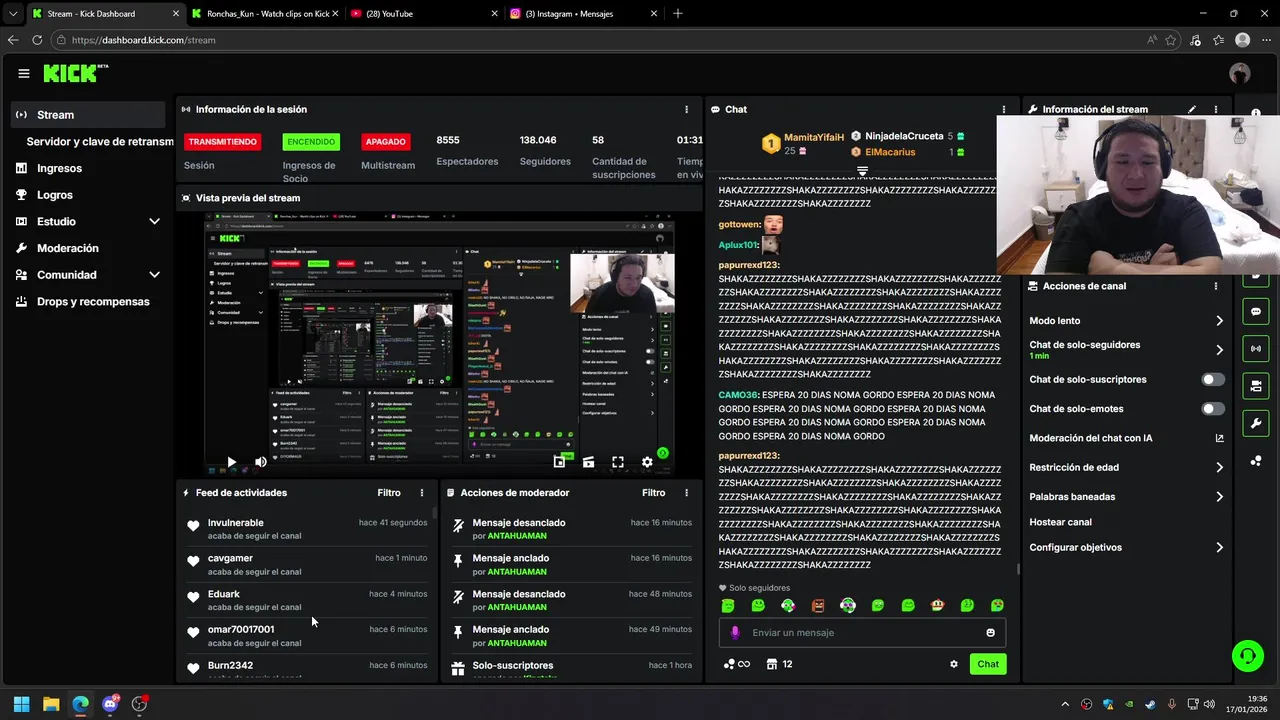The height and width of the screenshot is (720, 1280).
Task: Send message with green Chat button
Action: coord(988,664)
